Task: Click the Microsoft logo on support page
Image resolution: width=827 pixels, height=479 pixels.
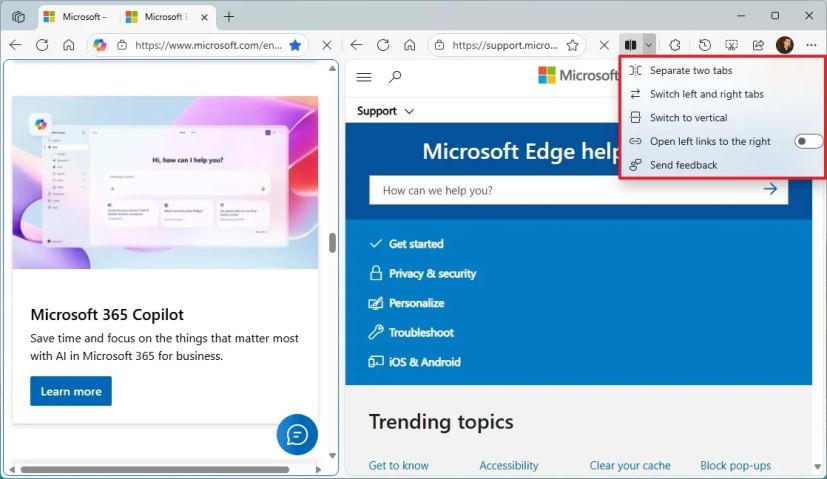Action: click(578, 75)
